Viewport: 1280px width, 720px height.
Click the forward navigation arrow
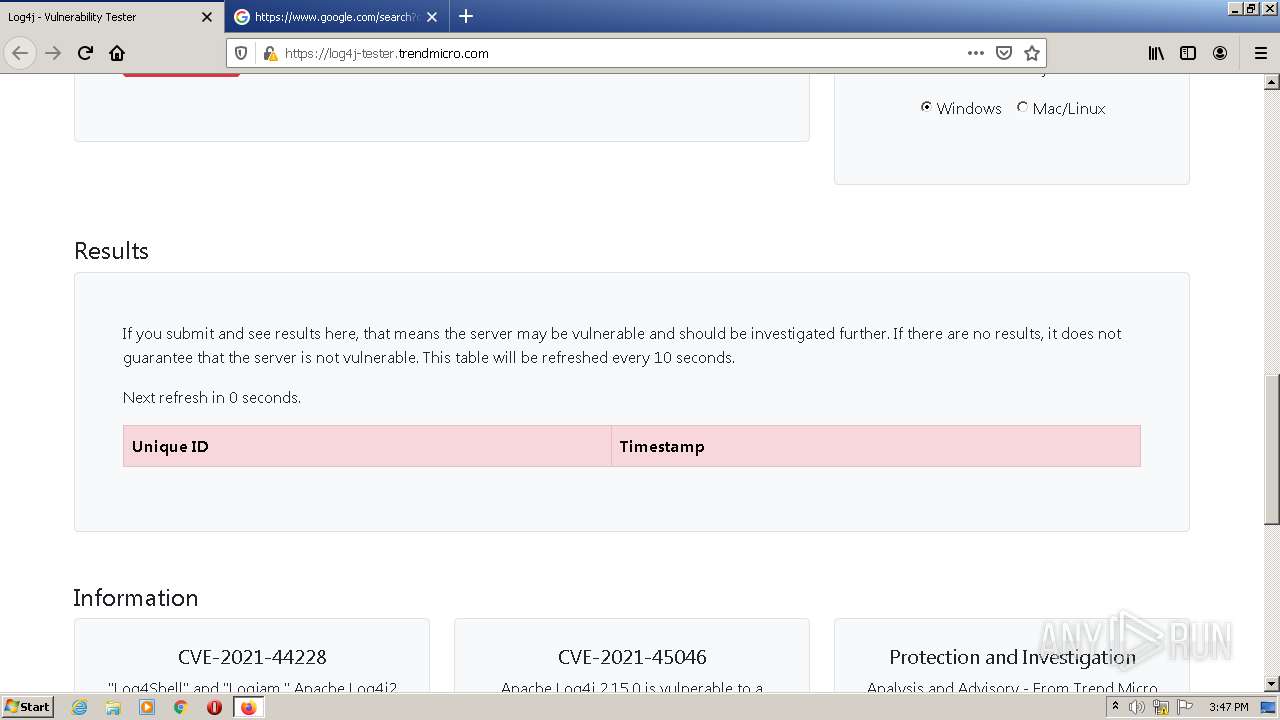pos(53,53)
